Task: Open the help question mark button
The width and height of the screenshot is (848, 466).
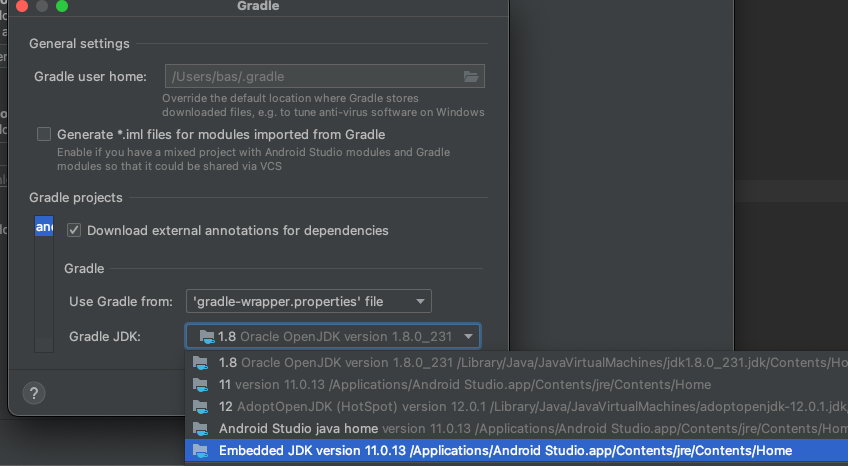Action: click(x=34, y=393)
